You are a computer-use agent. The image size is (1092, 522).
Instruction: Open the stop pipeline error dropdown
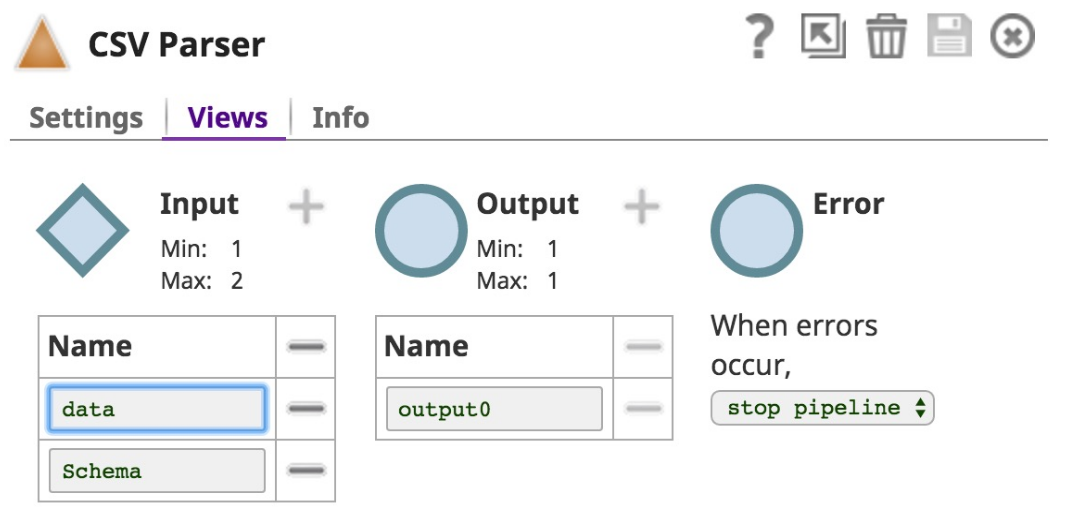pos(822,408)
